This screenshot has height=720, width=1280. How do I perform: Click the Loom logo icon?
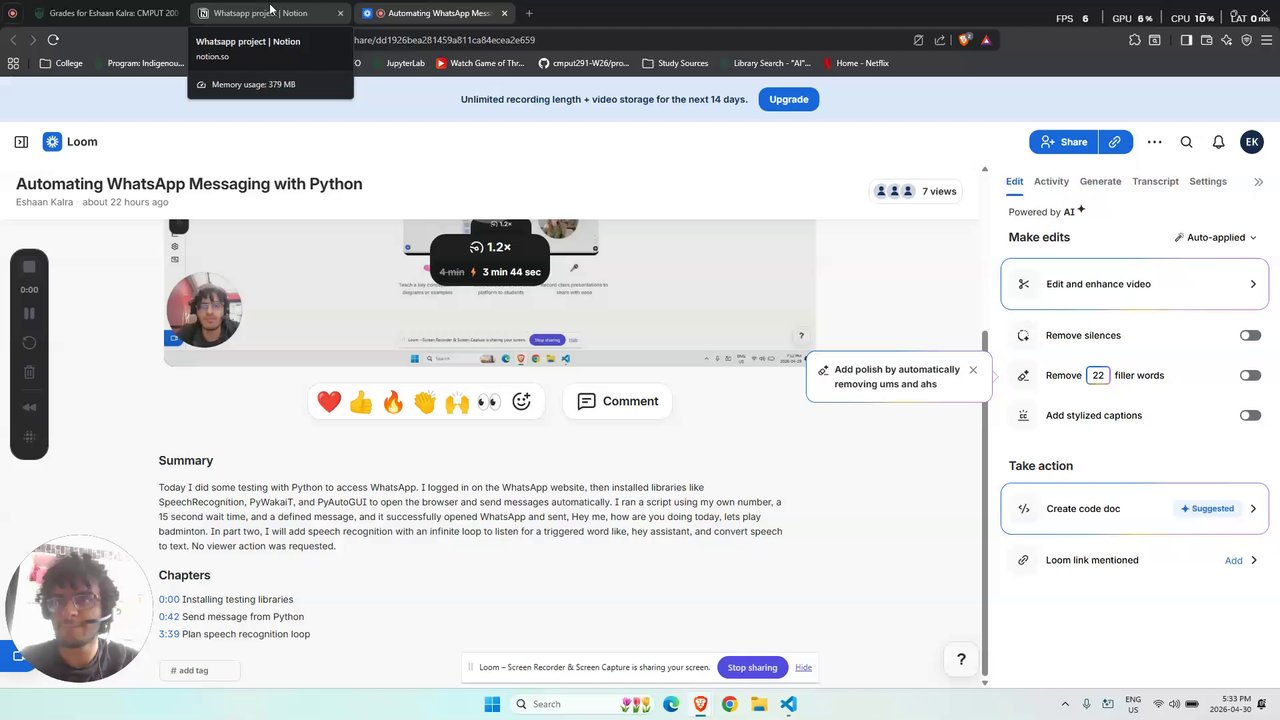coord(52,142)
